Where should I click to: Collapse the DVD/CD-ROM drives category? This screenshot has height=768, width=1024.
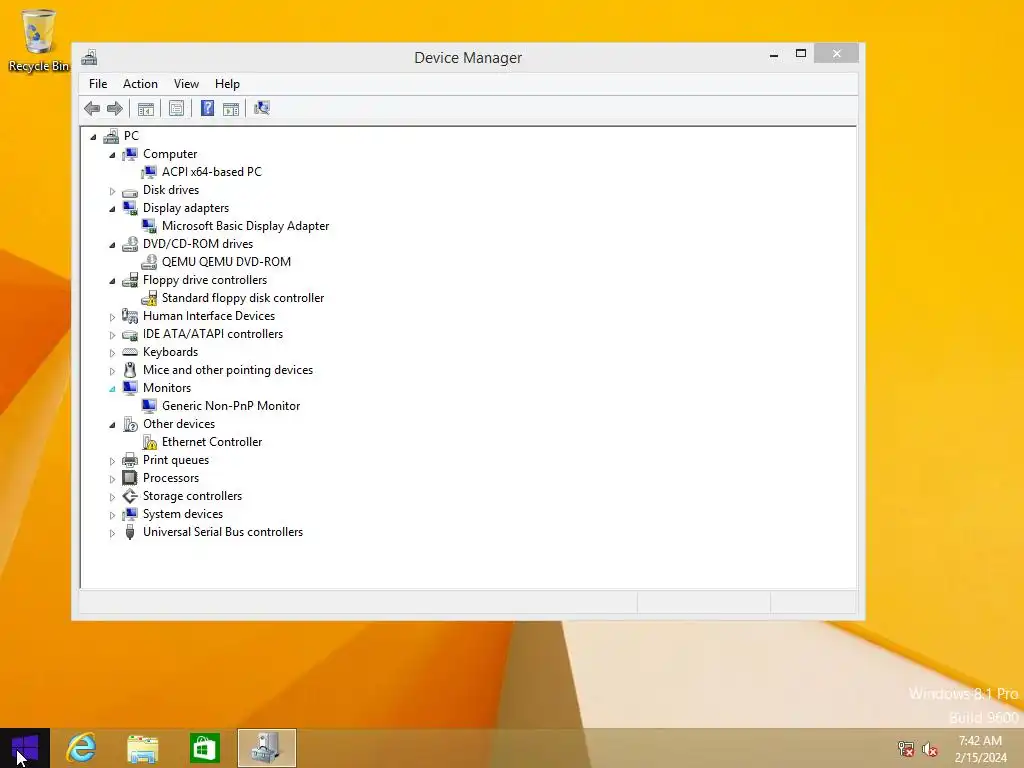point(112,245)
